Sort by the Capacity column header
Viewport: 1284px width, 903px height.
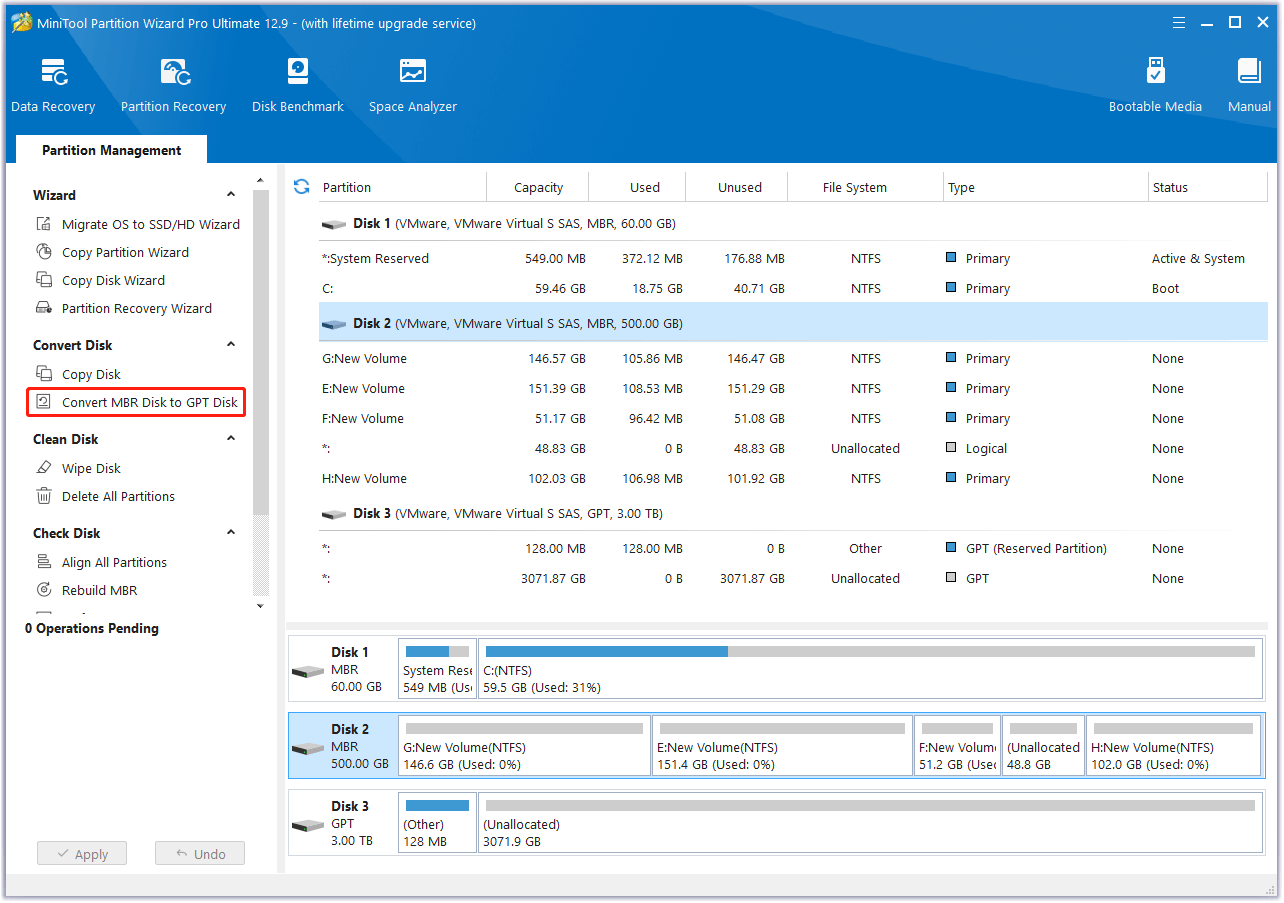[x=538, y=187]
